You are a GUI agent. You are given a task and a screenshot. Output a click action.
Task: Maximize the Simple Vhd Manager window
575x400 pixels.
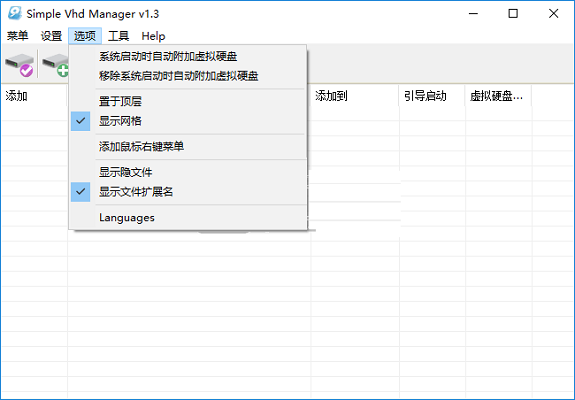(x=513, y=14)
